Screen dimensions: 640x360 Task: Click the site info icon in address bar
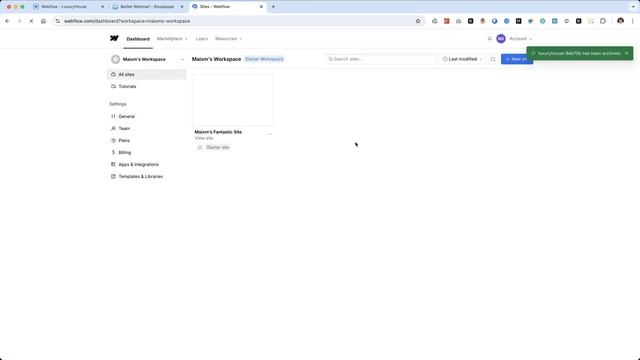coord(58,21)
